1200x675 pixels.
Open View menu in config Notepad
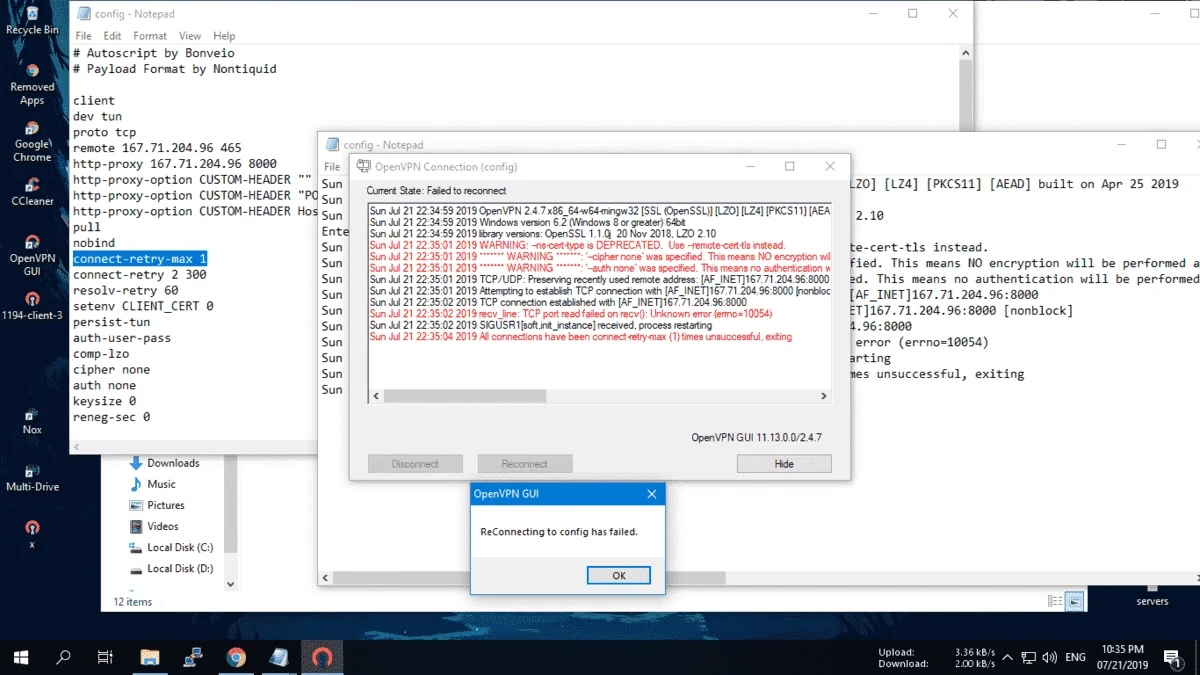click(190, 36)
